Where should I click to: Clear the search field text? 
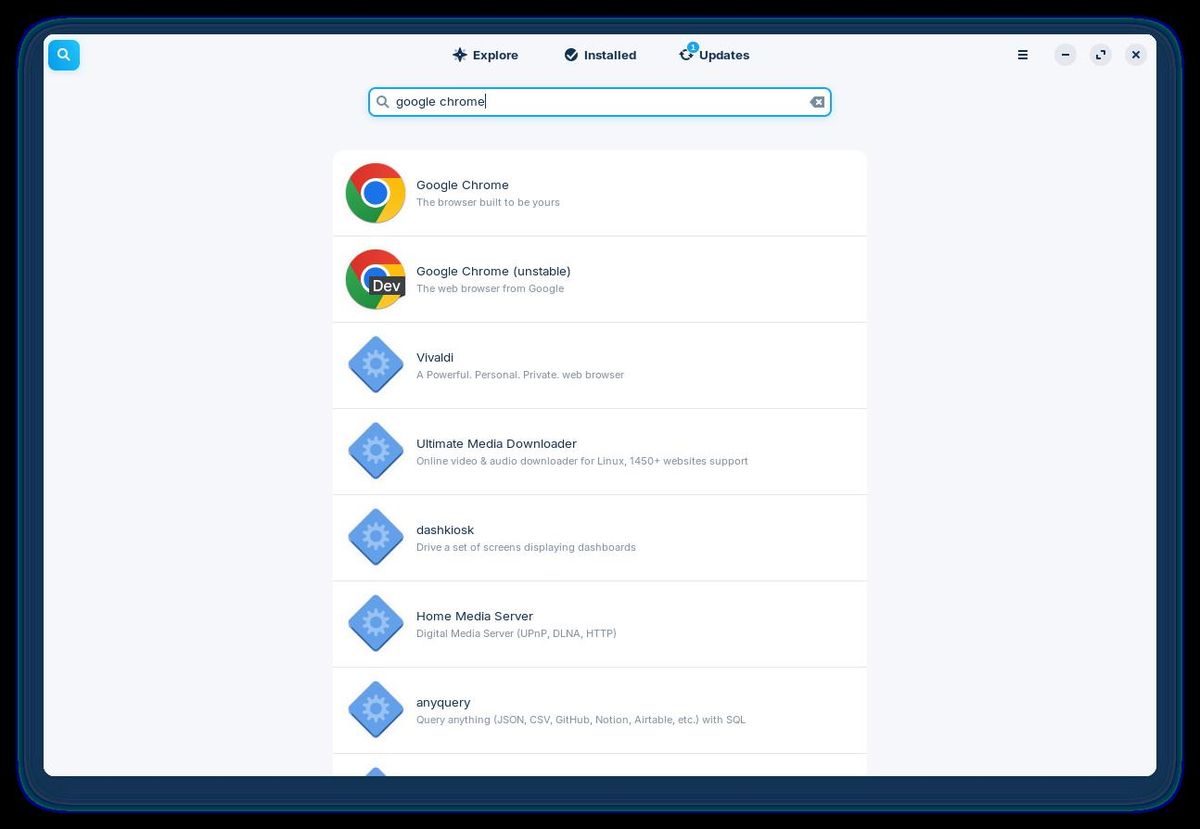[817, 102]
